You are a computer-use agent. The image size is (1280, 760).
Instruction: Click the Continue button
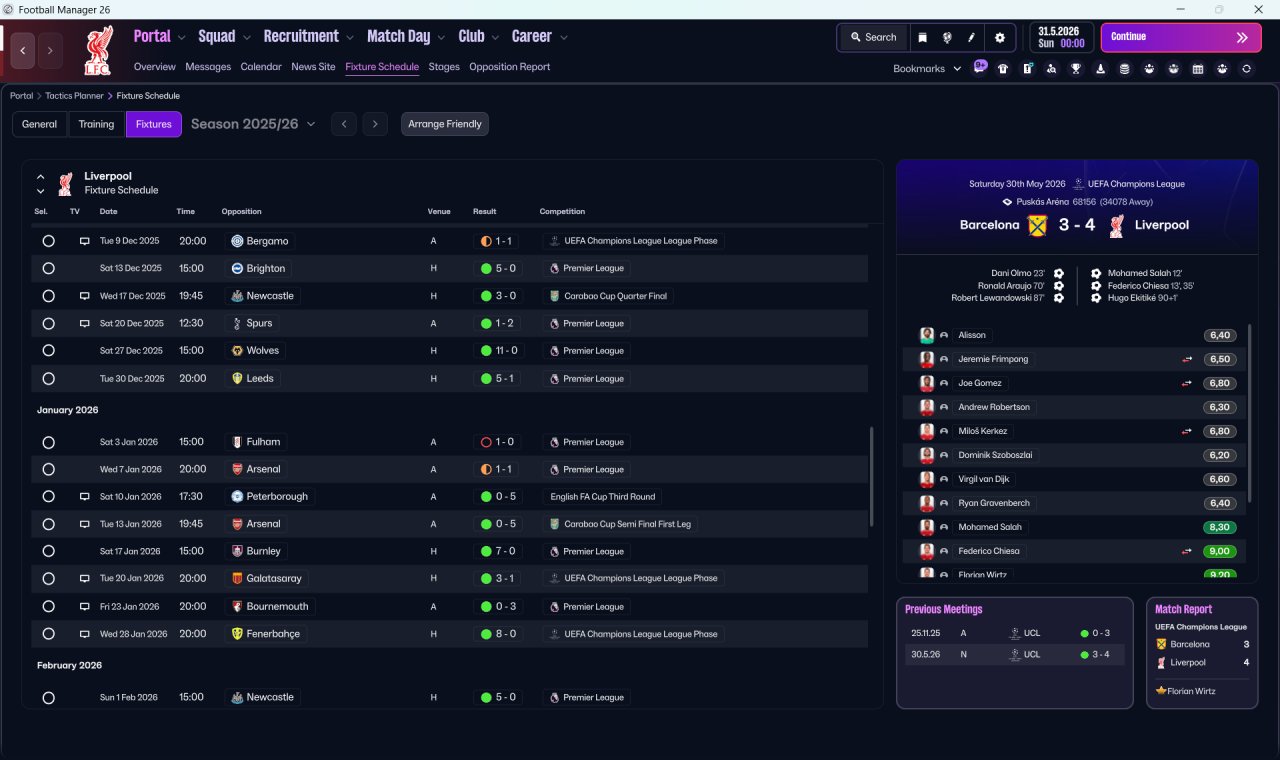point(1181,37)
